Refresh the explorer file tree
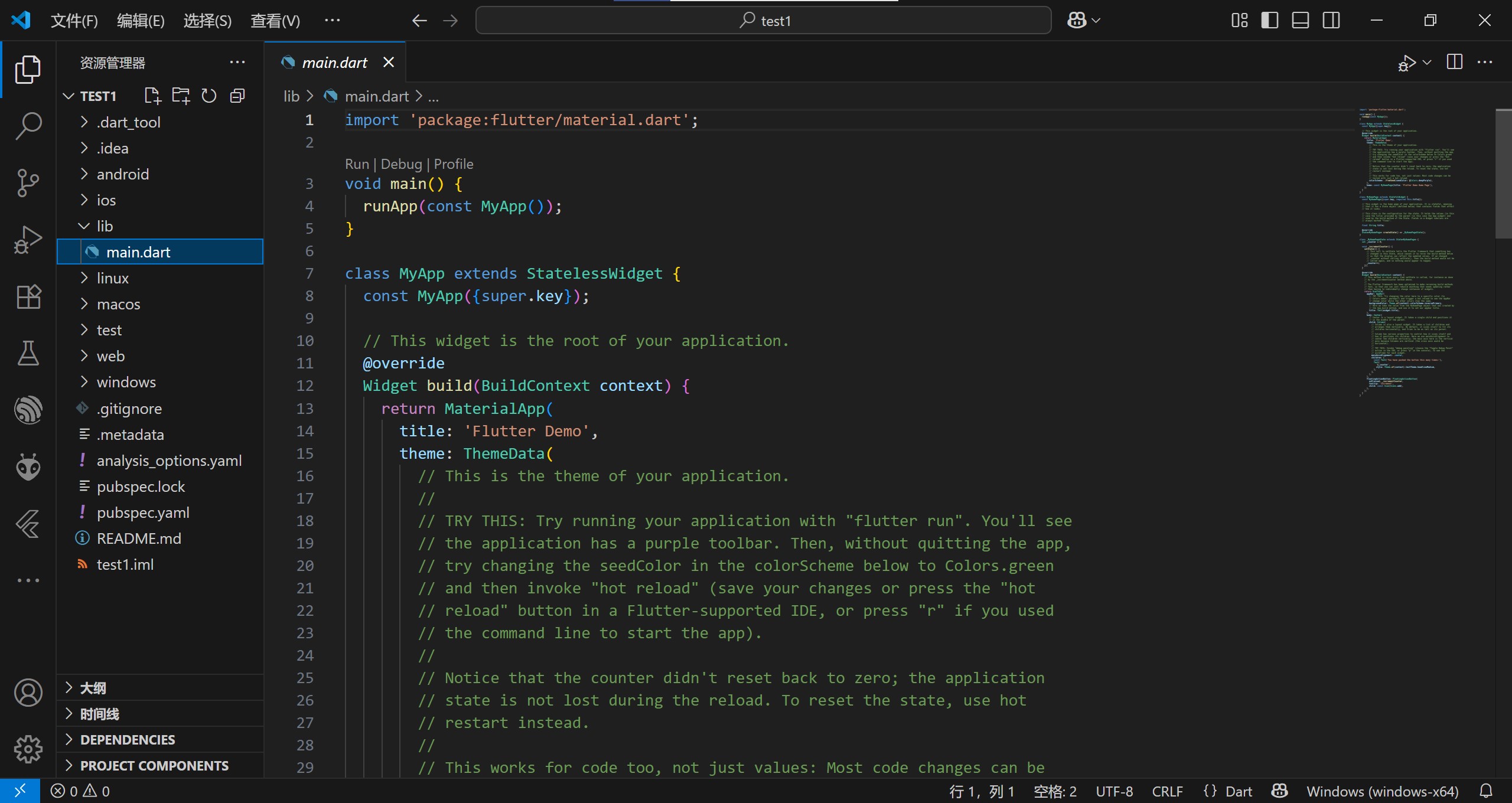The image size is (1512, 803). 209,96
